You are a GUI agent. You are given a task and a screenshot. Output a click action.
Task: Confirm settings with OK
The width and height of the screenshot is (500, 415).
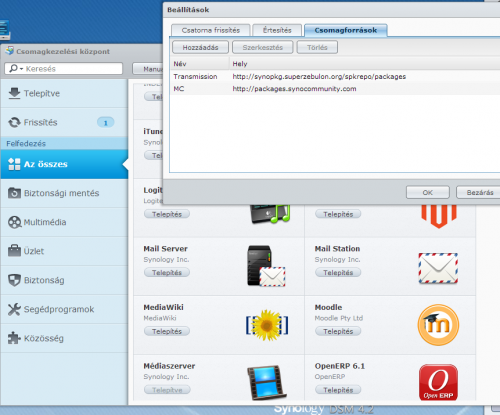click(x=428, y=192)
